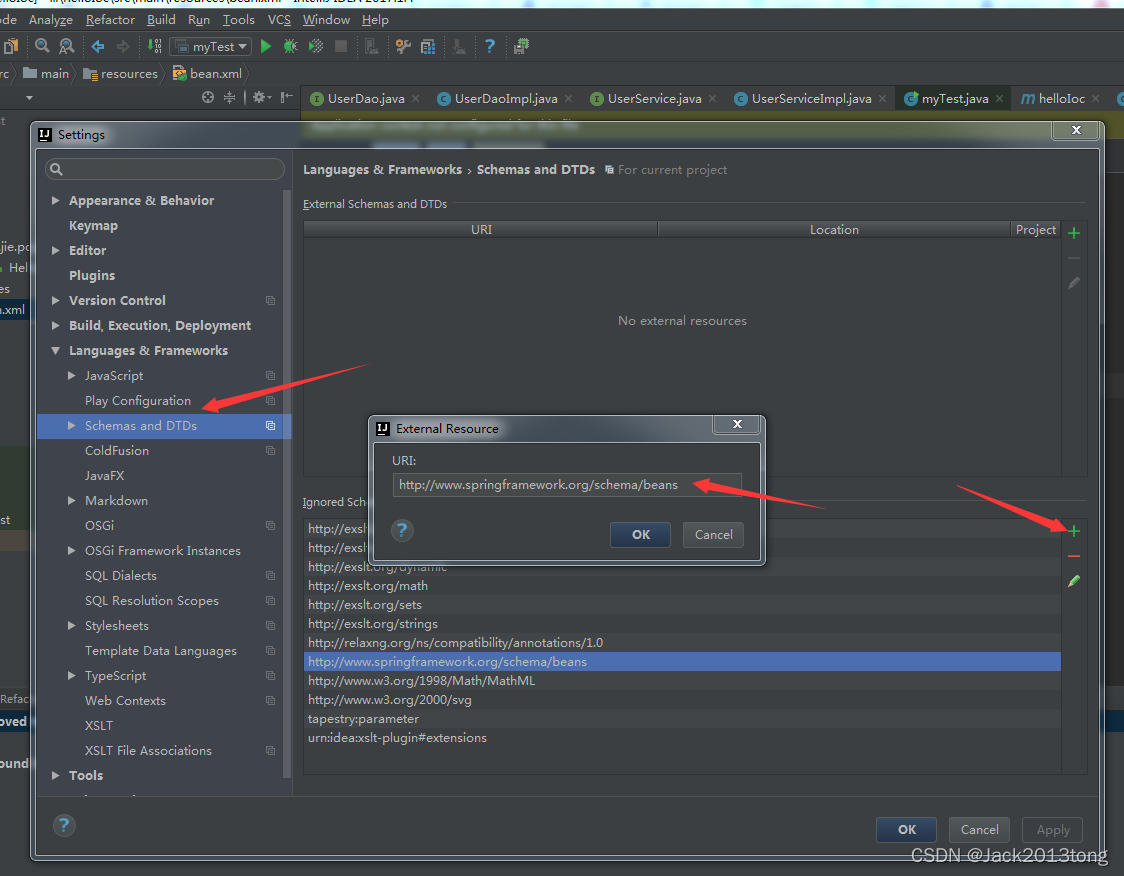Switch to the myTest.java tab
Screen dimensions: 1124x876
click(954, 99)
